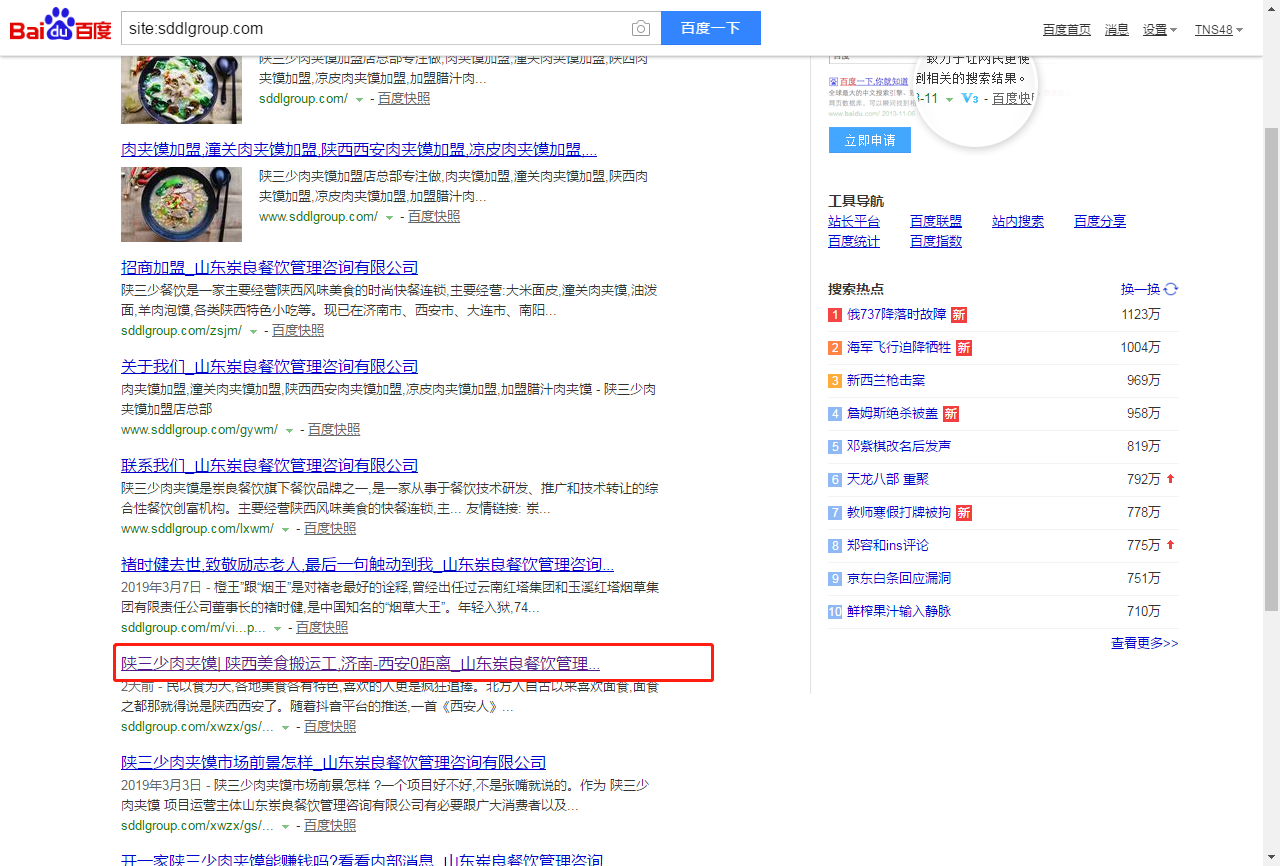Open hot search 邓紫棋改名后发声
The width and height of the screenshot is (1280, 866).
(x=899, y=446)
